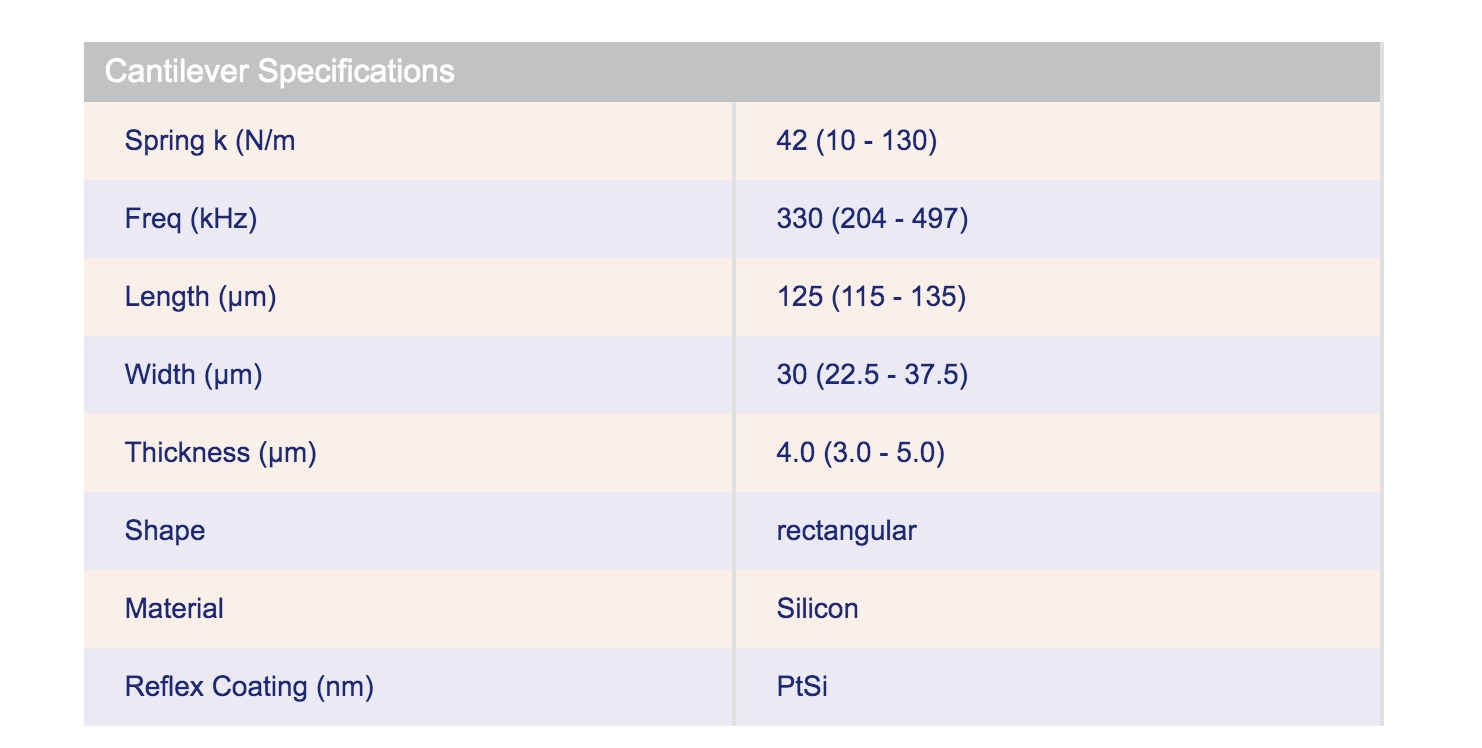The image size is (1482, 748).
Task: Click the thickness value 4.0 (3.0 - 5.0)
Action: click(860, 453)
